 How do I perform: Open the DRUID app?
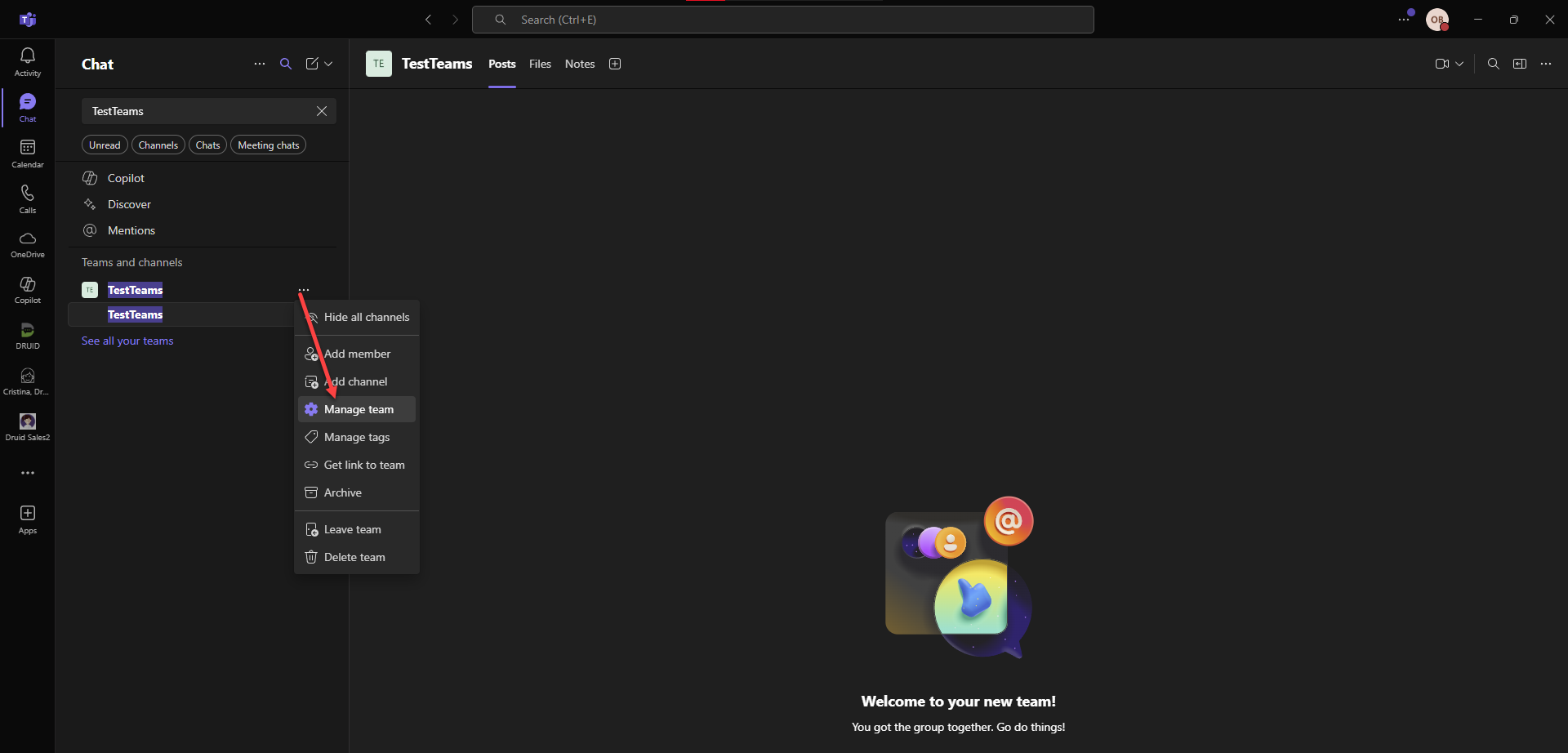click(28, 336)
